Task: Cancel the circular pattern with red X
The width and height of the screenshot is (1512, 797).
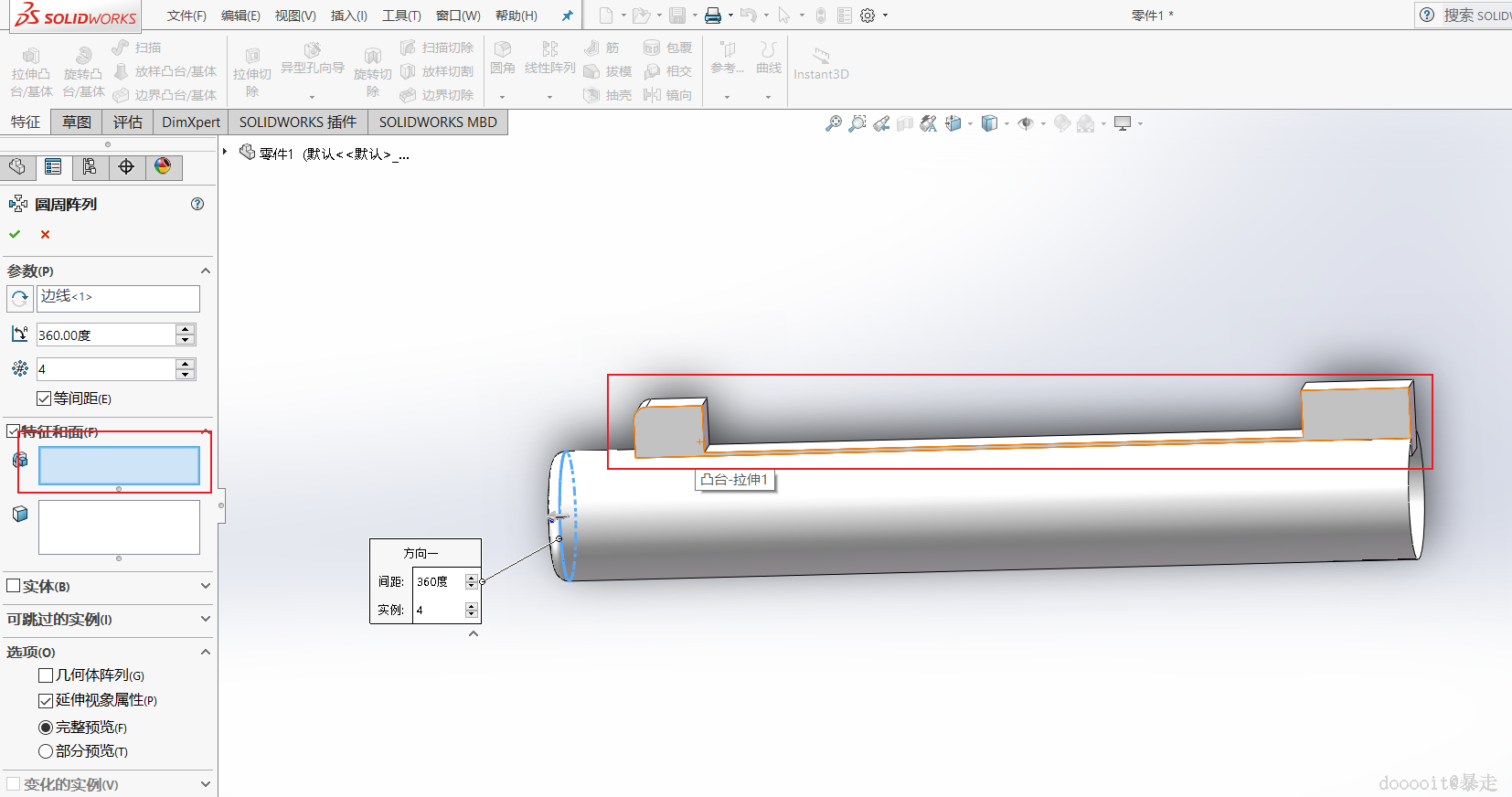Action: (45, 235)
